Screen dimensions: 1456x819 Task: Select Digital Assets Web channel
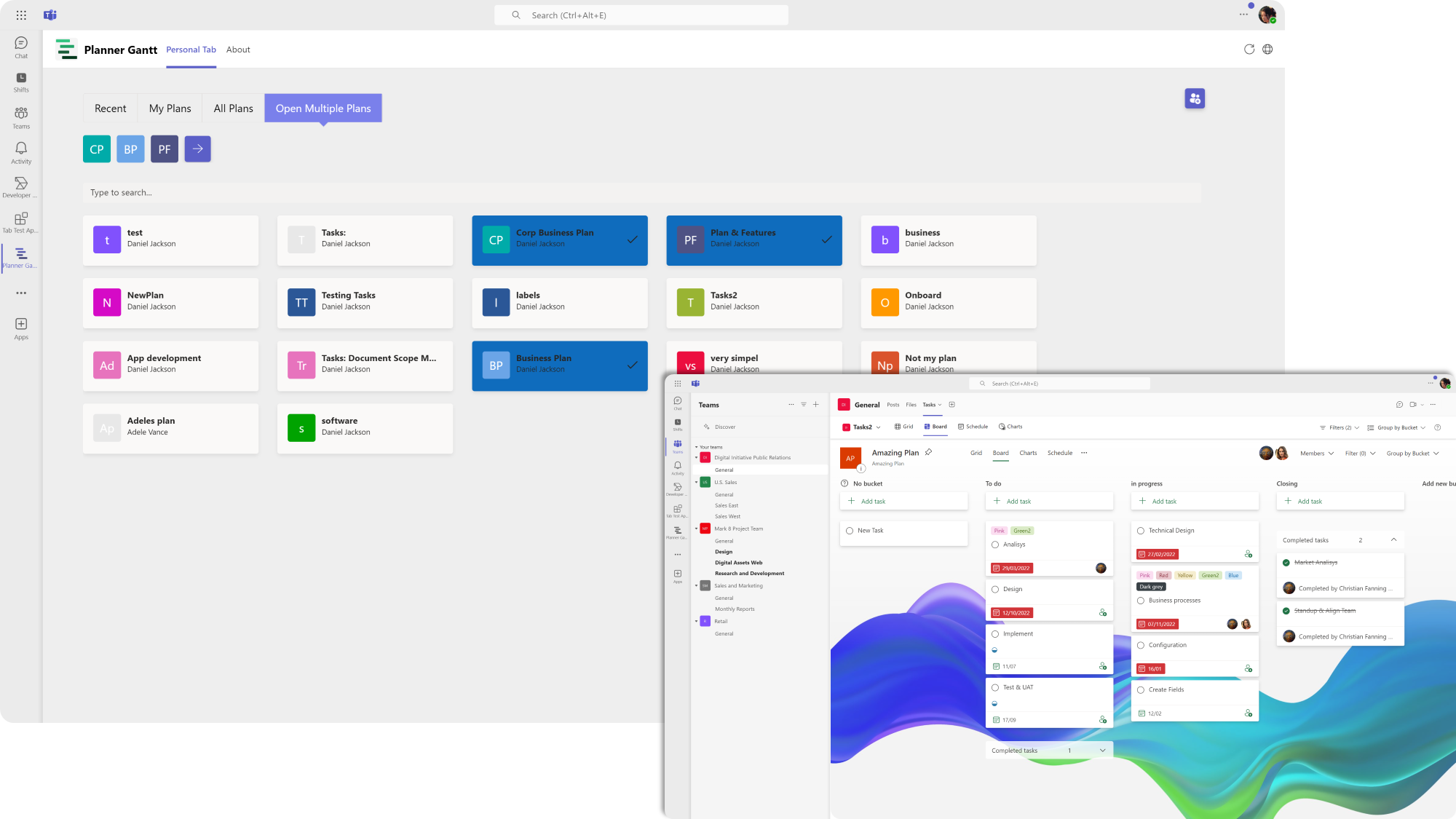coord(739,563)
